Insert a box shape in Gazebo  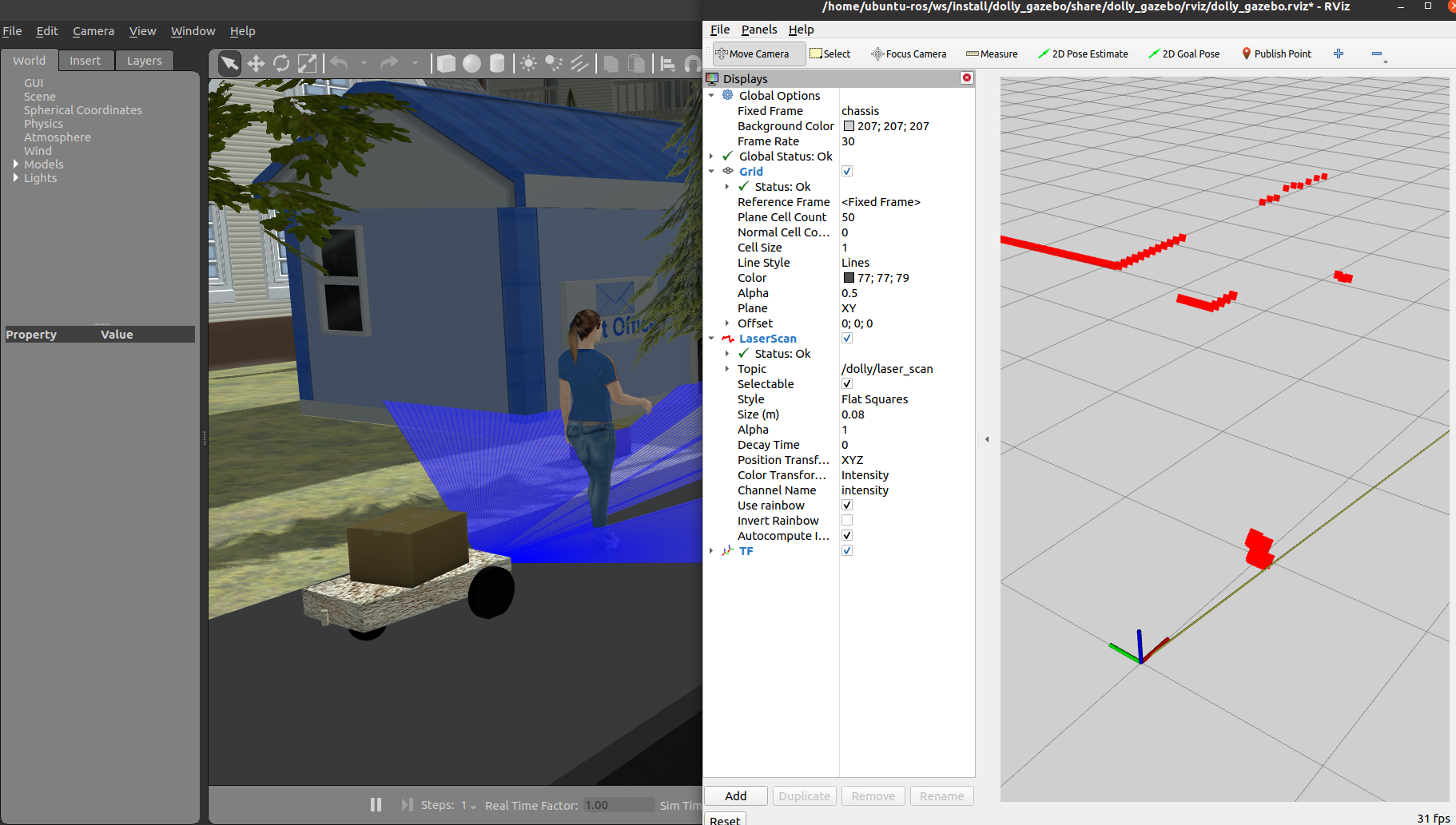447,63
